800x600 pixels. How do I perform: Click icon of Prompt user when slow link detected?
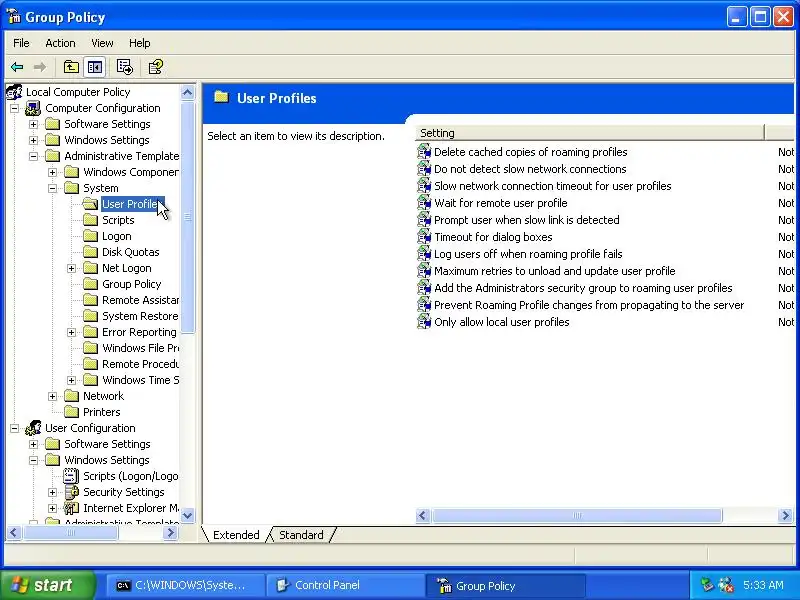click(x=424, y=220)
